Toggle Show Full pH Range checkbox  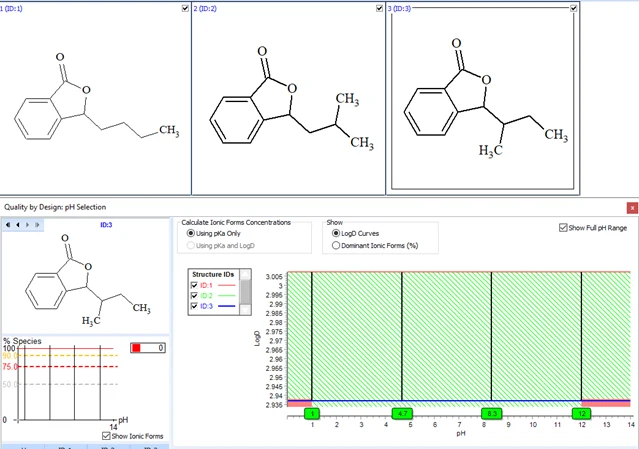(563, 228)
